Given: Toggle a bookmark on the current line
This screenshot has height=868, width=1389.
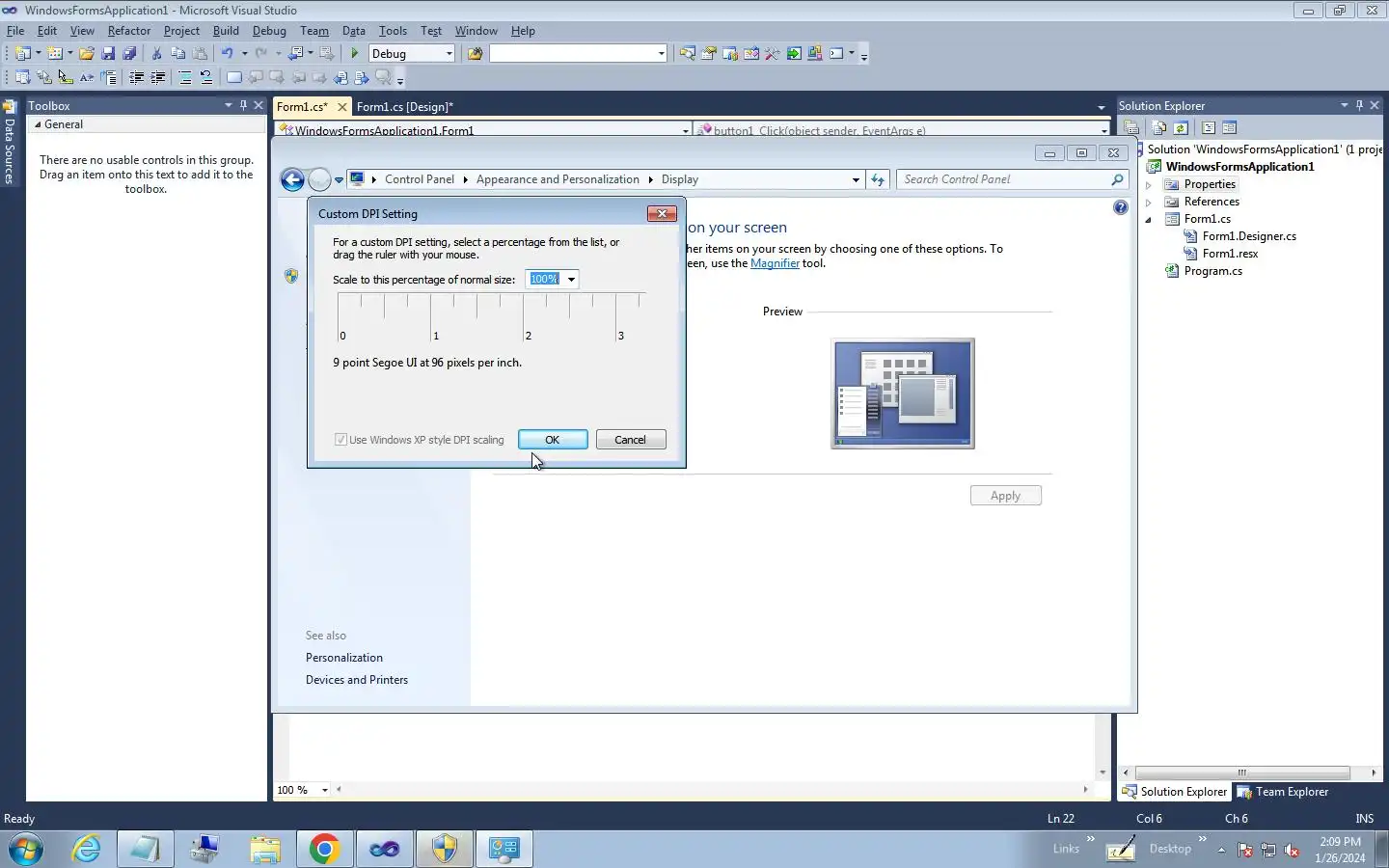Looking at the screenshot, I should point(234,77).
